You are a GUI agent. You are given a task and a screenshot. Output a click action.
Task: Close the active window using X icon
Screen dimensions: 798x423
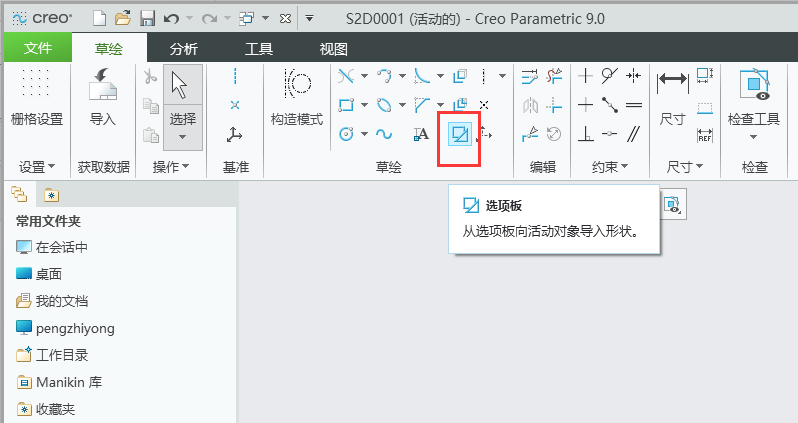[286, 19]
